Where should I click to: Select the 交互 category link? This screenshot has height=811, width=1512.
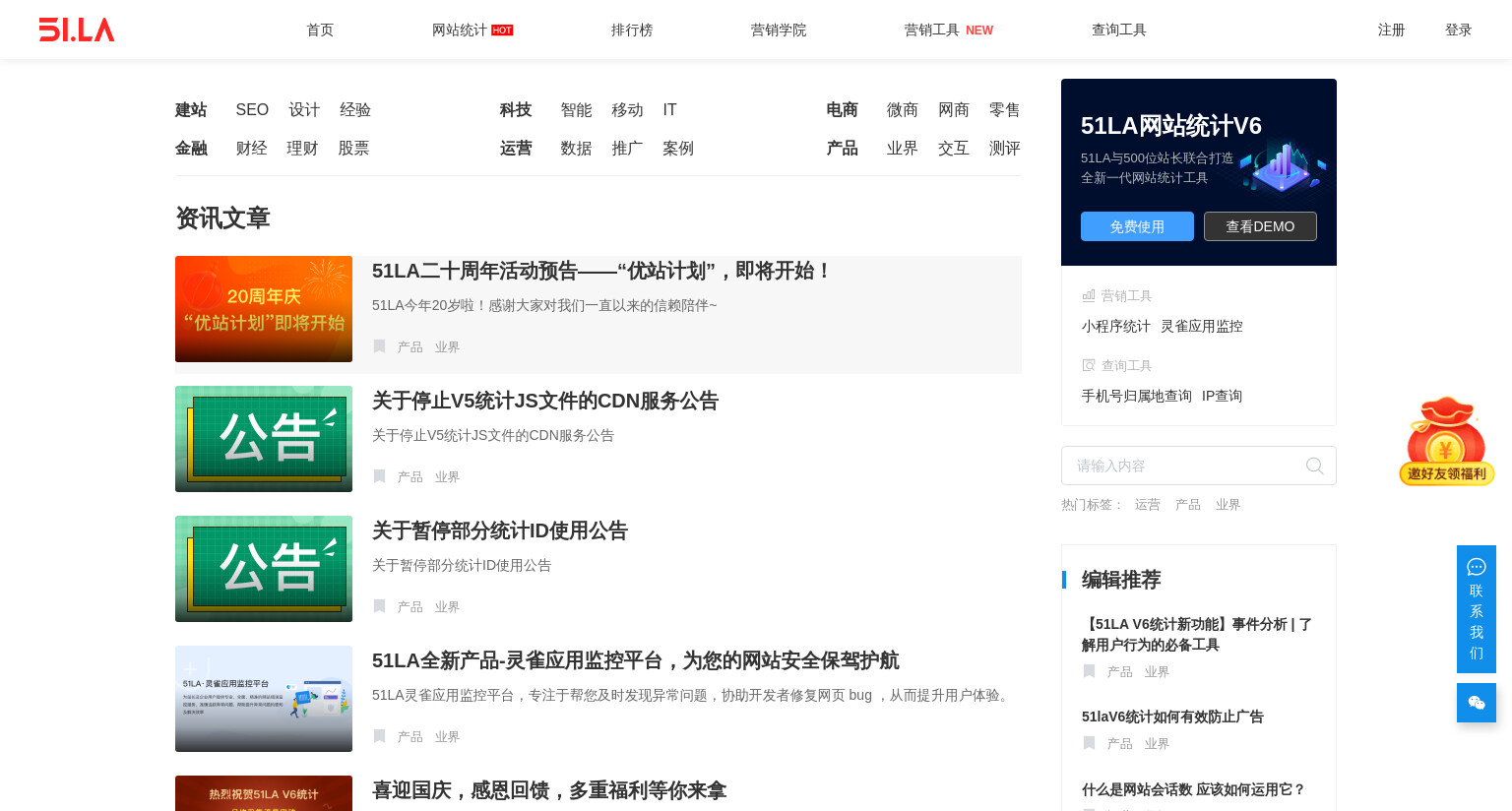(954, 149)
